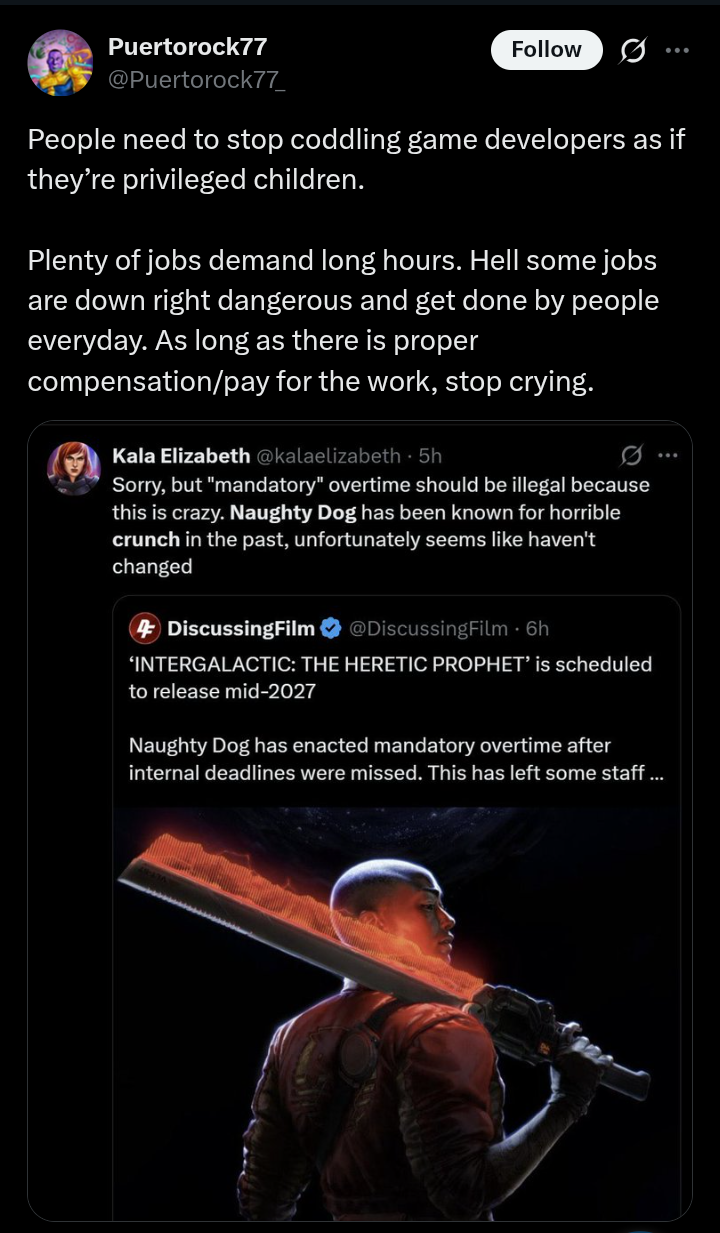Open the 6h timestamp on DiscussingFilm's post
This screenshot has width=720, height=1233.
(537, 628)
